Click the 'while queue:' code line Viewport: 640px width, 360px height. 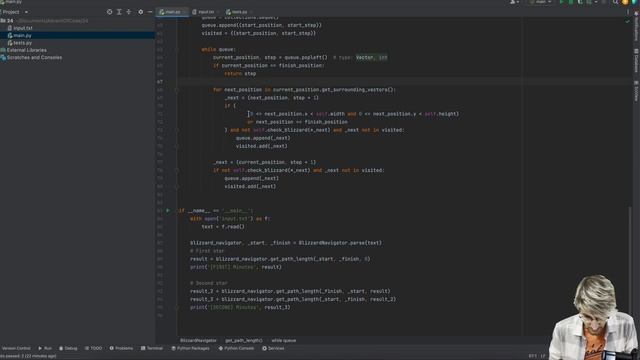click(x=218, y=49)
